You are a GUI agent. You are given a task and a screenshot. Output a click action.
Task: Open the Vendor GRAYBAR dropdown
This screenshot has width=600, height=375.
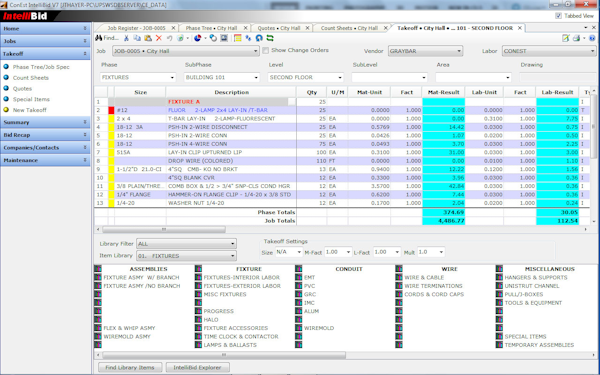(426, 51)
